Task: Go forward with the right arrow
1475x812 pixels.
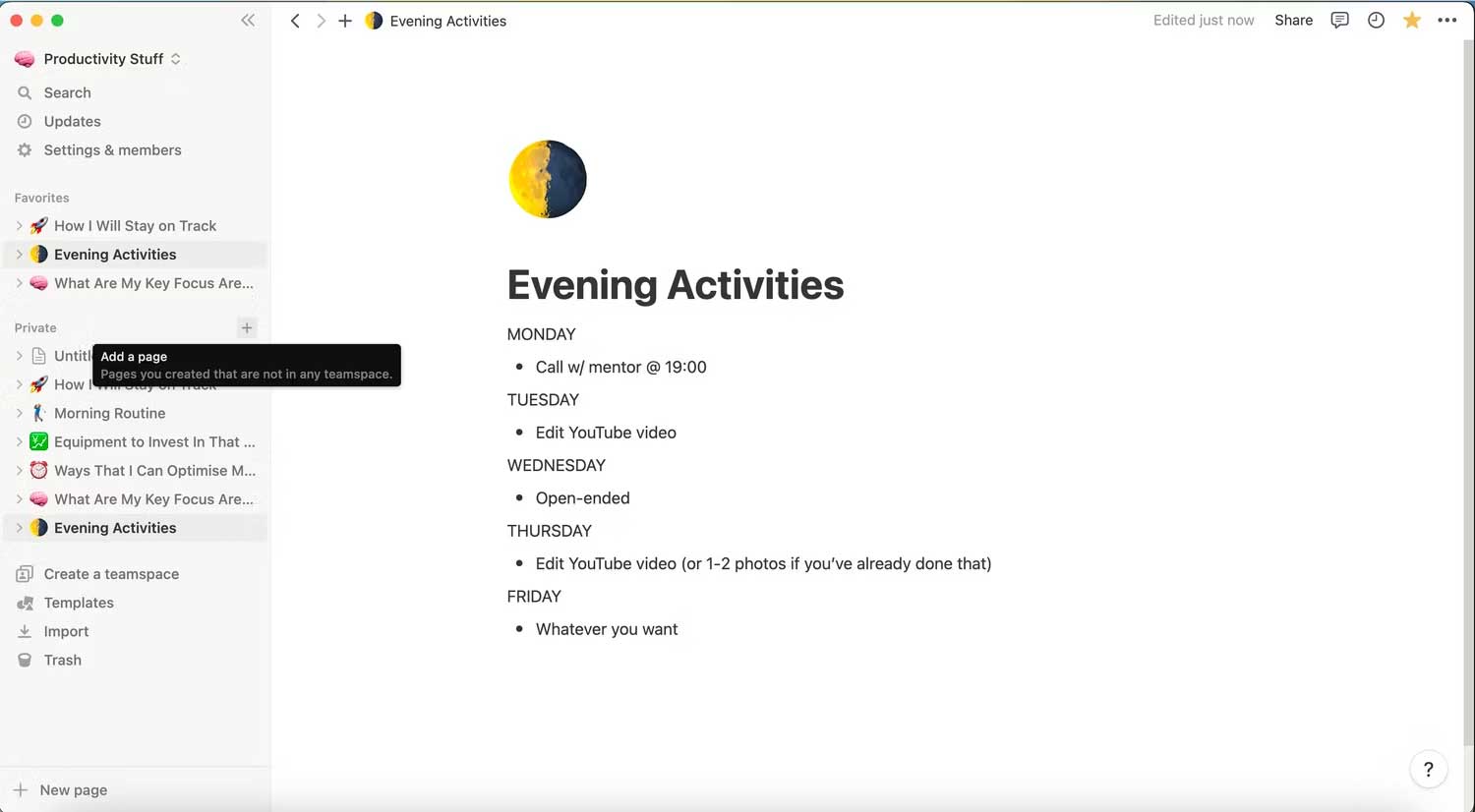Action: coord(321,21)
